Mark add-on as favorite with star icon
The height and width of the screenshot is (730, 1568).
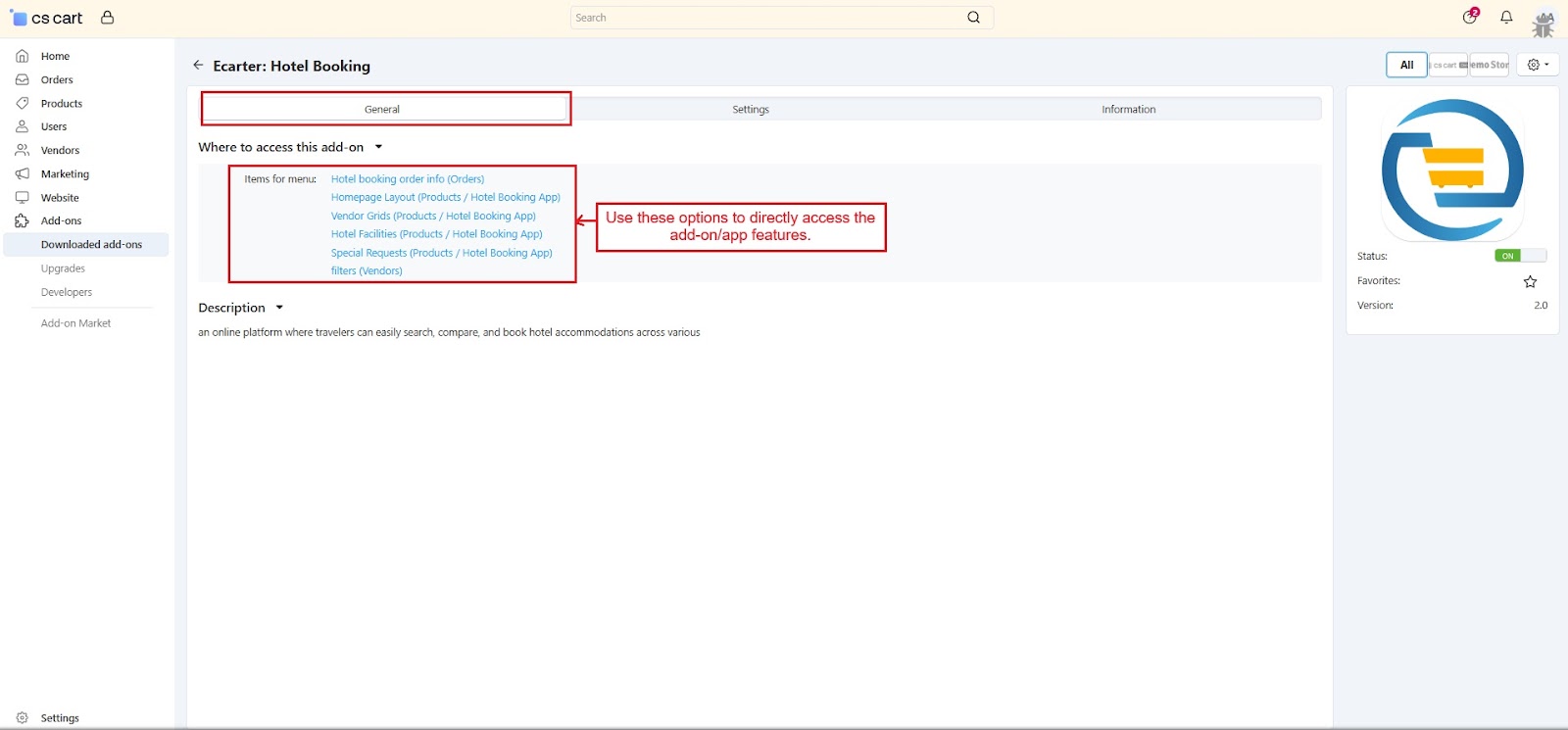(x=1530, y=281)
